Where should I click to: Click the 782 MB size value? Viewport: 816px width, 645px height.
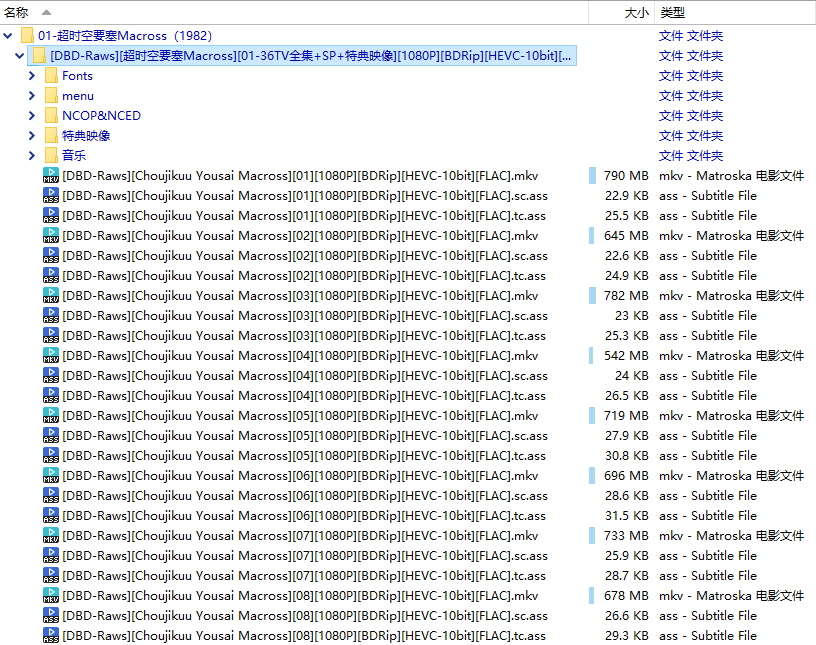click(626, 296)
